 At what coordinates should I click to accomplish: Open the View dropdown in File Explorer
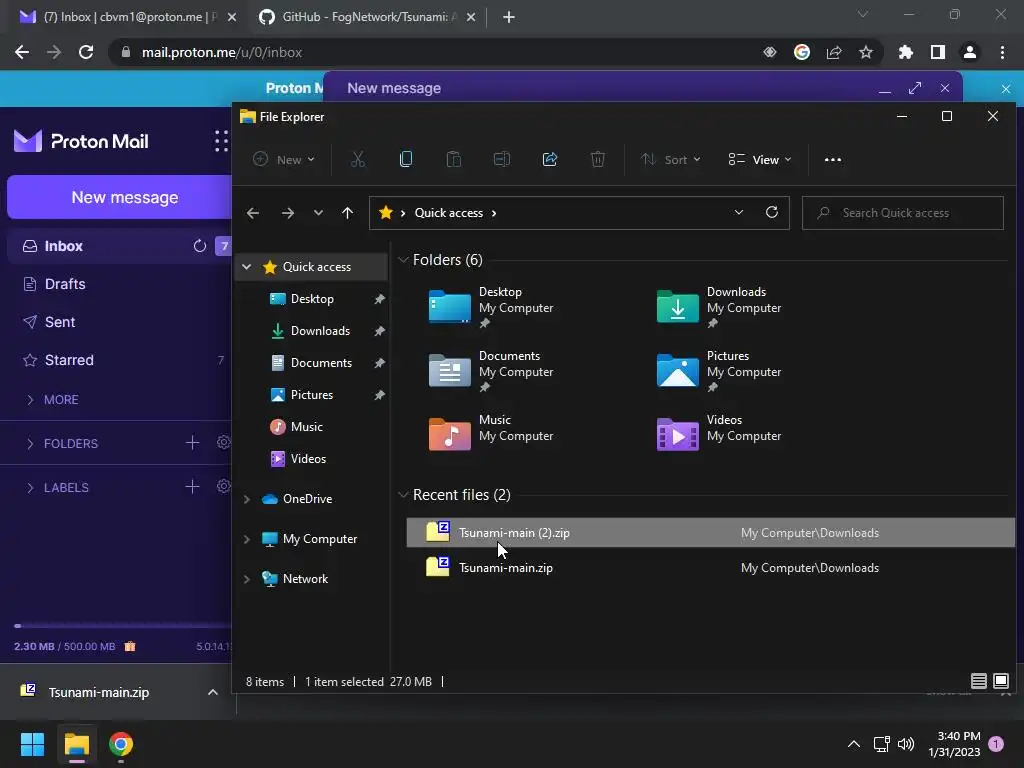point(760,159)
